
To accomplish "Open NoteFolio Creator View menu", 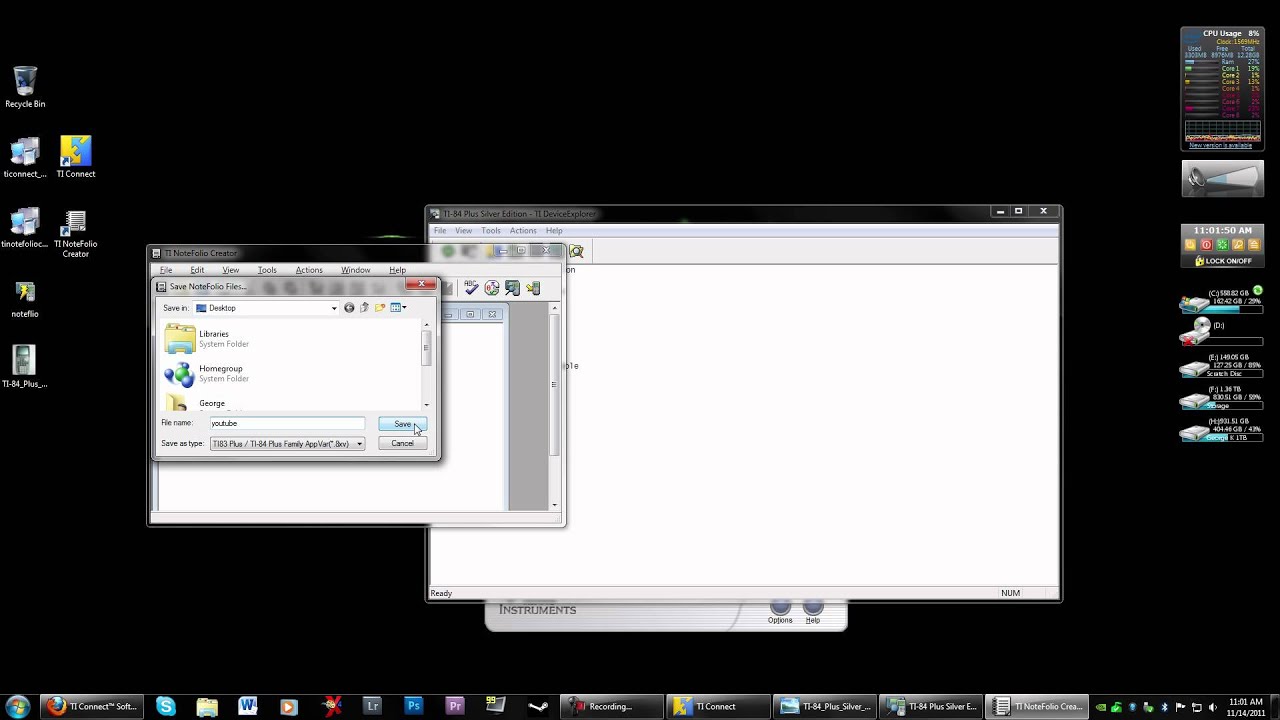I will click(x=230, y=270).
